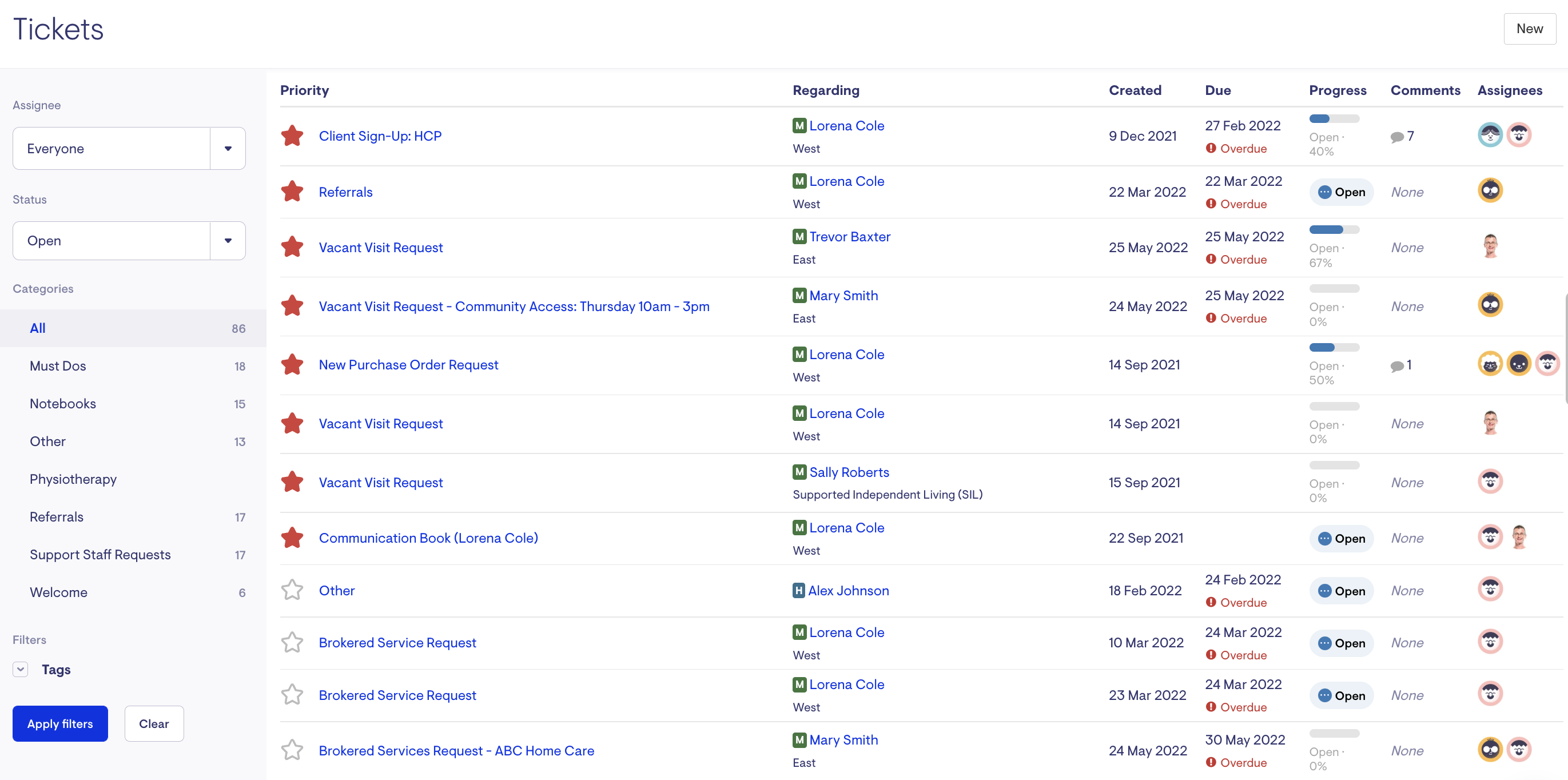Click the M badge icon beside Trevor Baxter
1568x780 pixels.
[799, 236]
